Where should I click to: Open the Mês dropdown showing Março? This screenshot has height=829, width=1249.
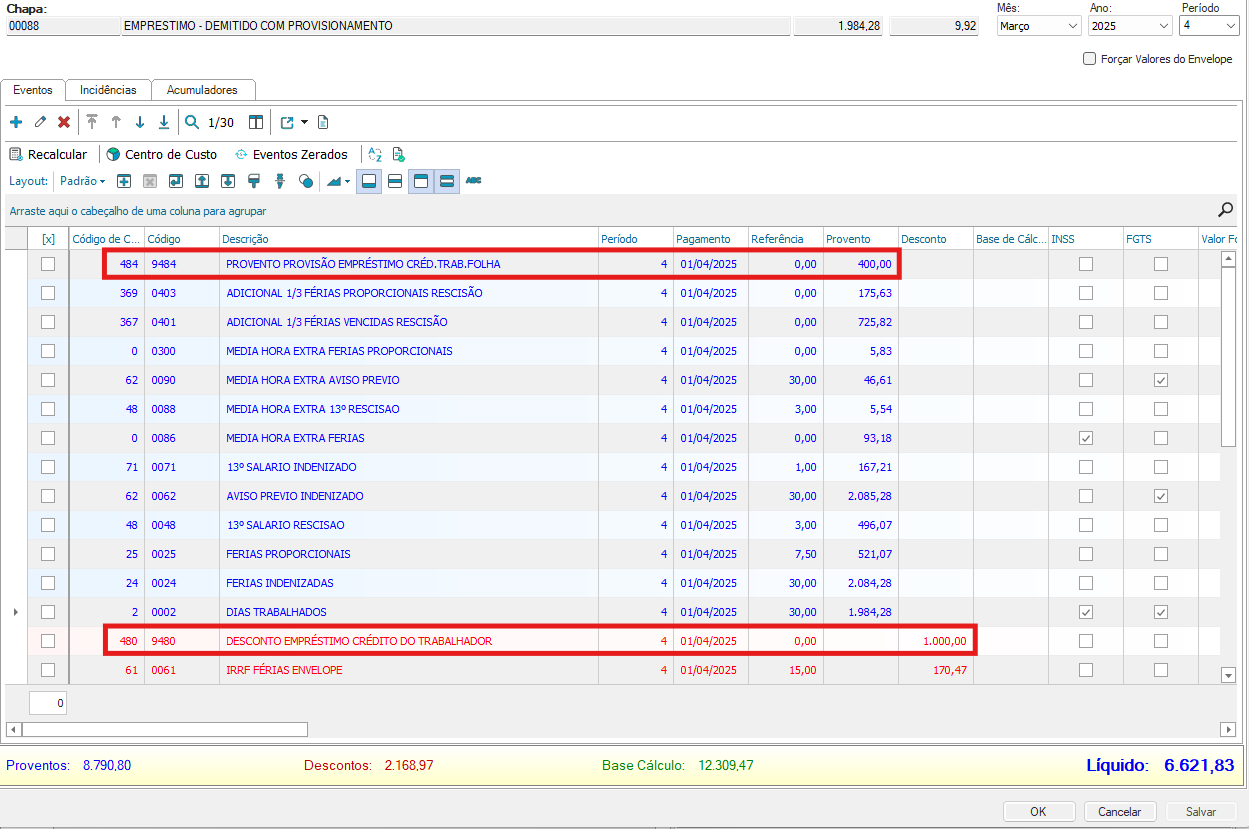(1038, 26)
